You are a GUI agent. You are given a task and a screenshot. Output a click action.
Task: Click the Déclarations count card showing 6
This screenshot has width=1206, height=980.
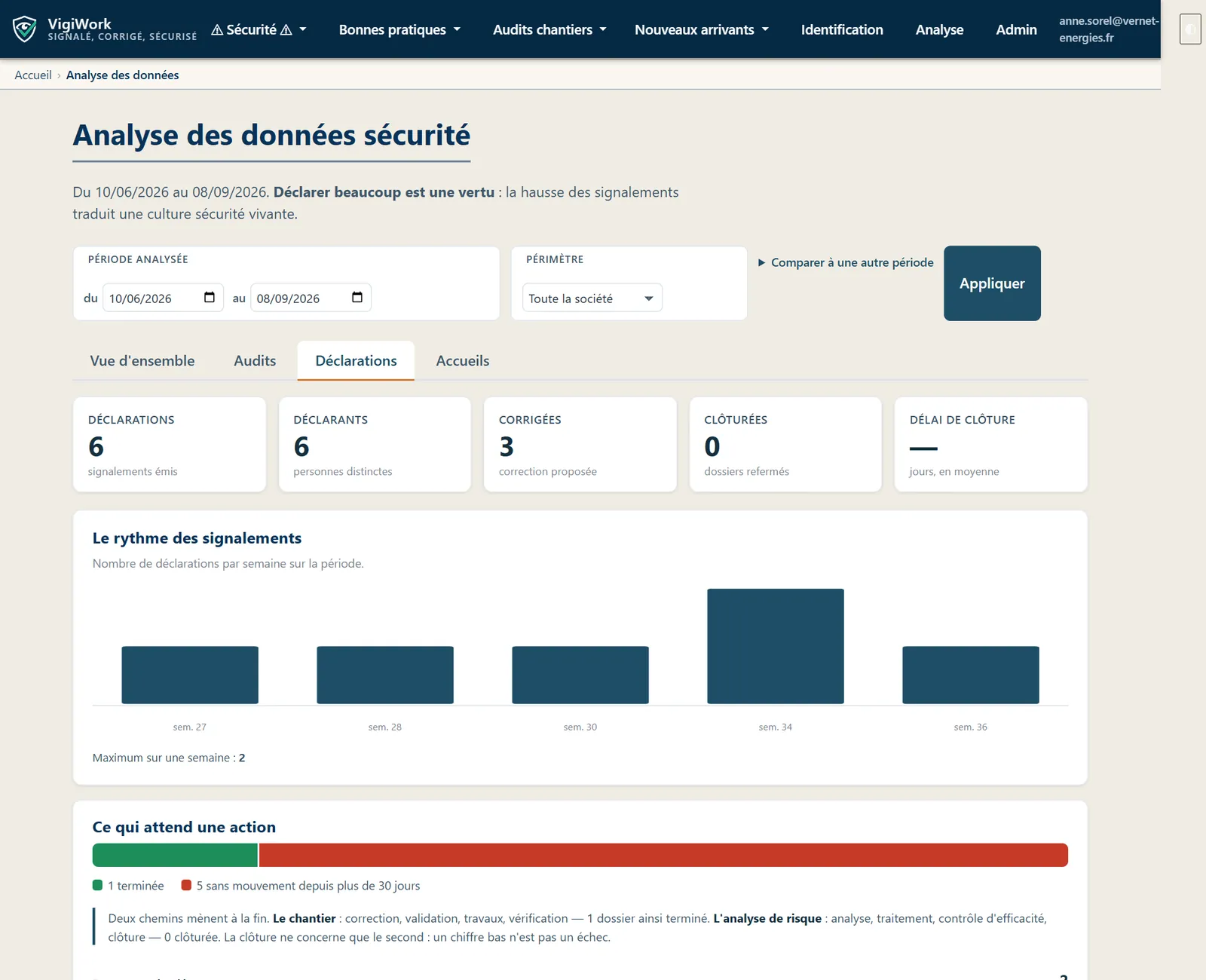coord(170,445)
